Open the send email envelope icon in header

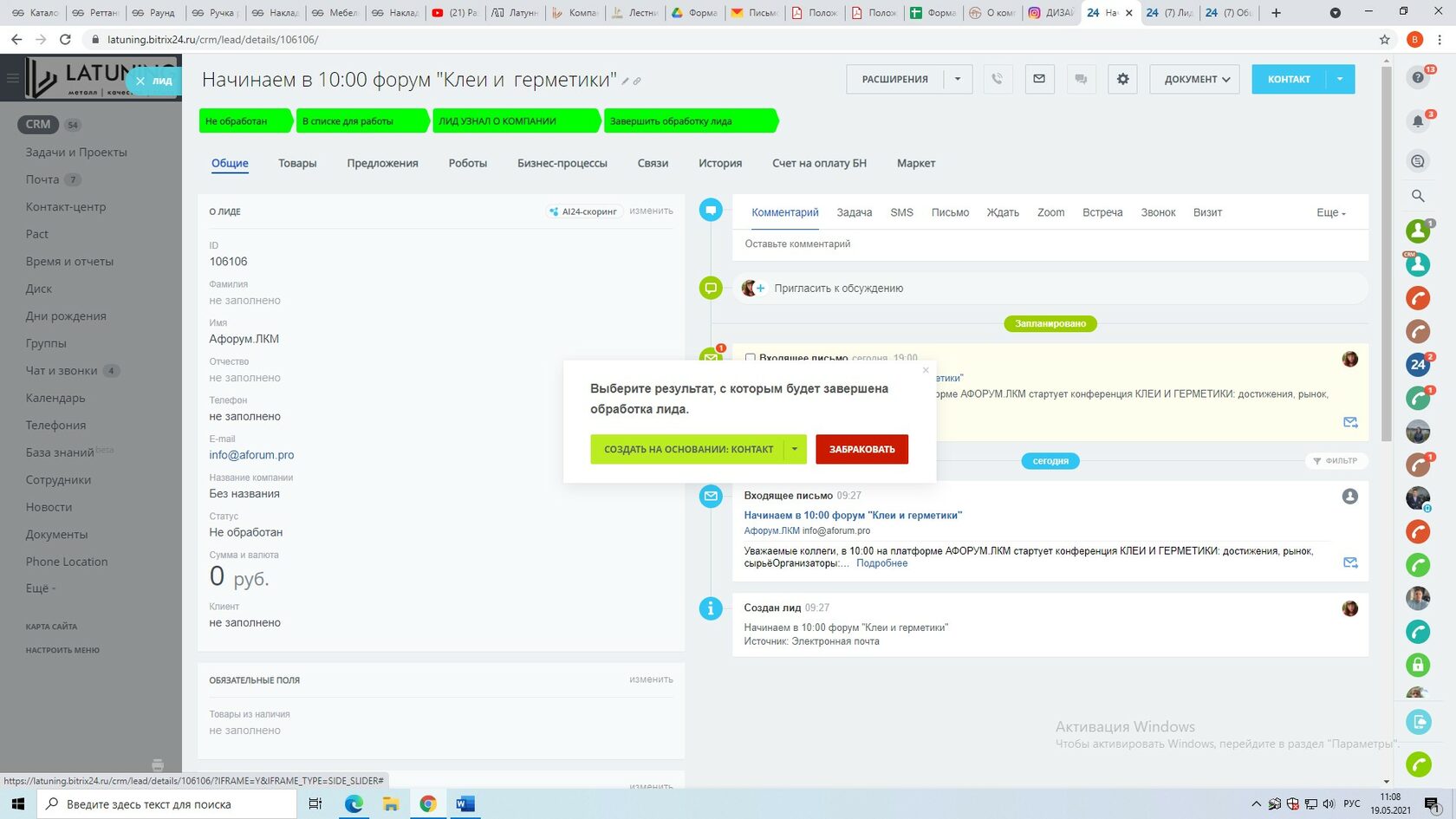pos(1039,79)
